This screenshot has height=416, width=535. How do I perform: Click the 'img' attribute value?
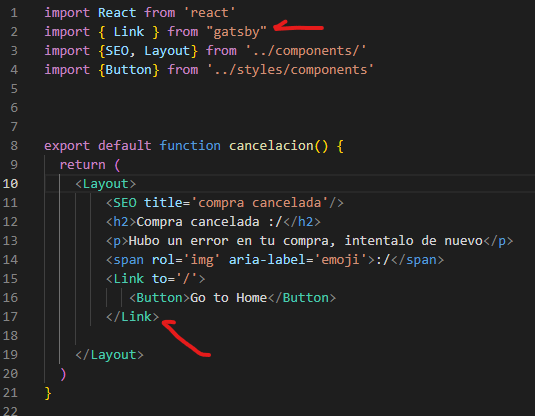pos(202,260)
